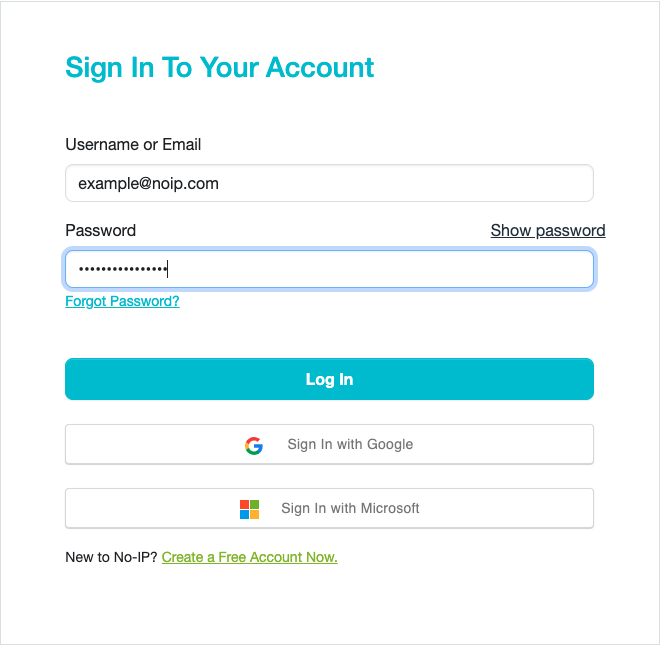Click the entered example@noip.com text
The width and height of the screenshot is (660, 646).
(x=148, y=184)
